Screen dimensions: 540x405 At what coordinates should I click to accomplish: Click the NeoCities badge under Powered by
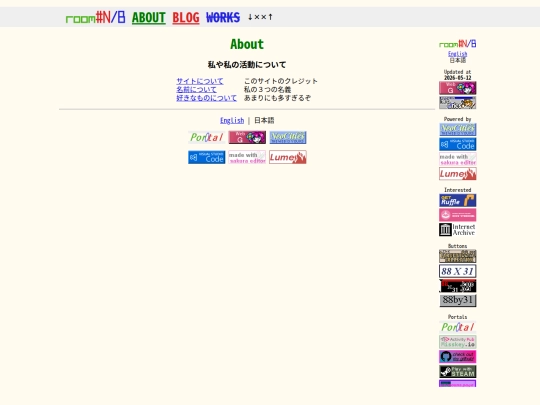[458, 129]
